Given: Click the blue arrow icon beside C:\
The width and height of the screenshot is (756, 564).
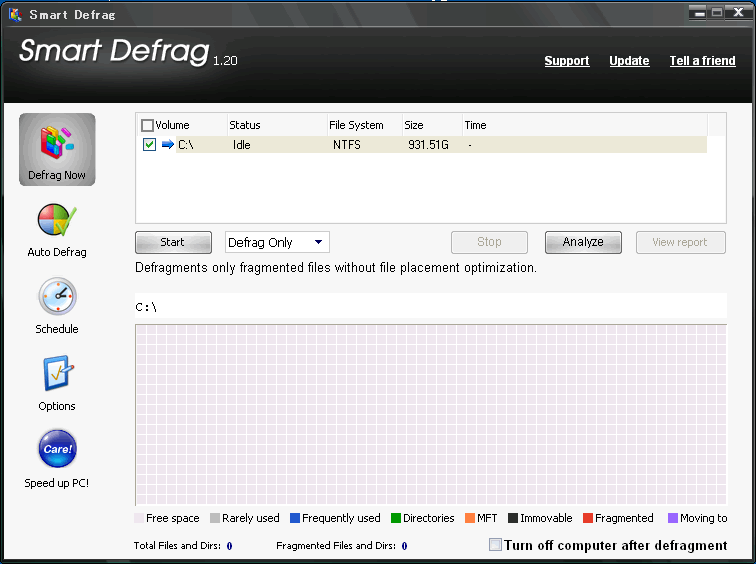Looking at the screenshot, I should point(167,144).
